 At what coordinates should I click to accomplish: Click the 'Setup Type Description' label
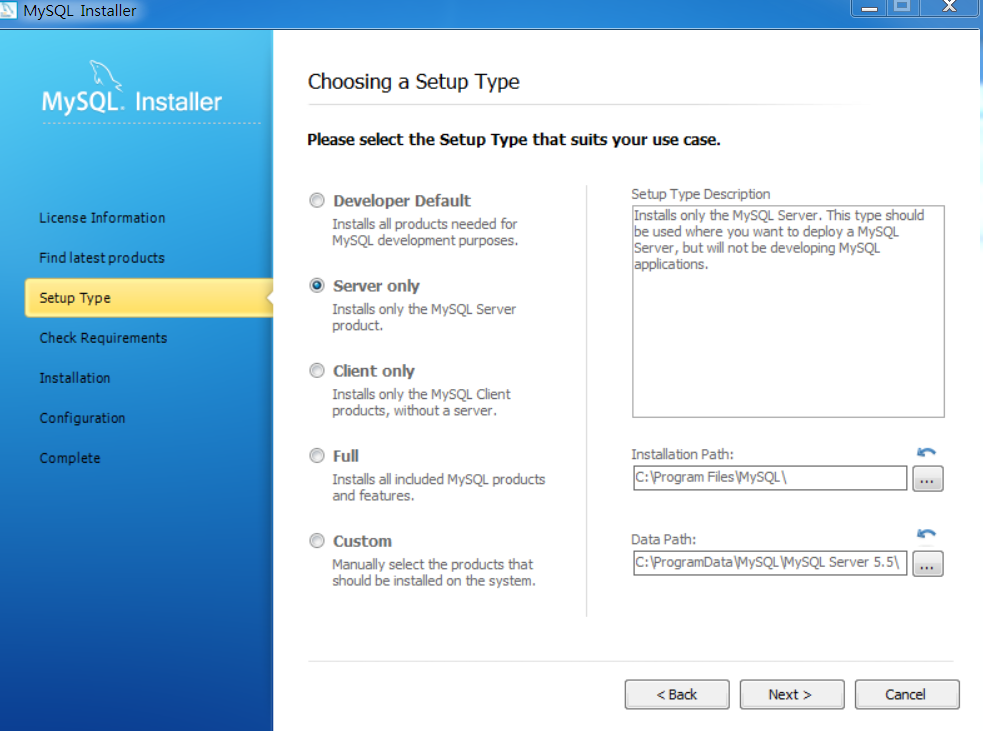click(700, 194)
